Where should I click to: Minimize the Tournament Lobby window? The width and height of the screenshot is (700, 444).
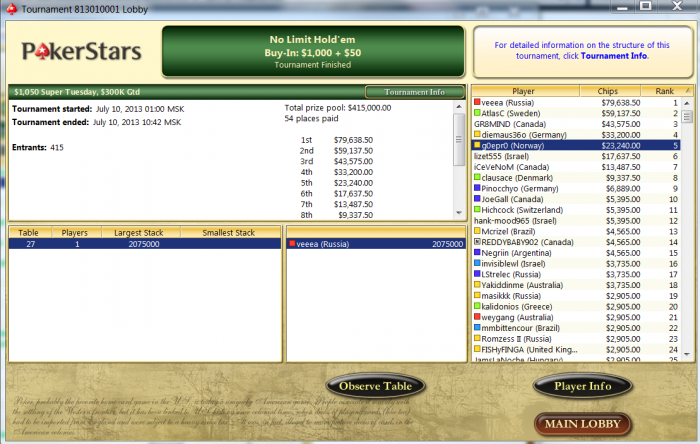click(x=622, y=6)
